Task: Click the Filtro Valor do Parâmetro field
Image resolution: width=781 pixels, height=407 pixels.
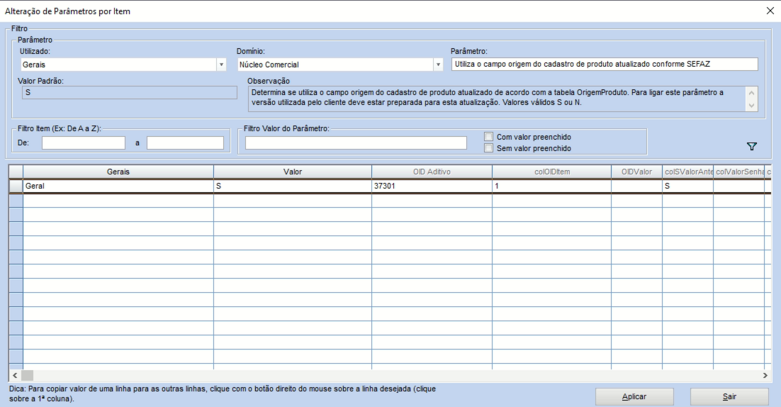Action: pyautogui.click(x=355, y=143)
